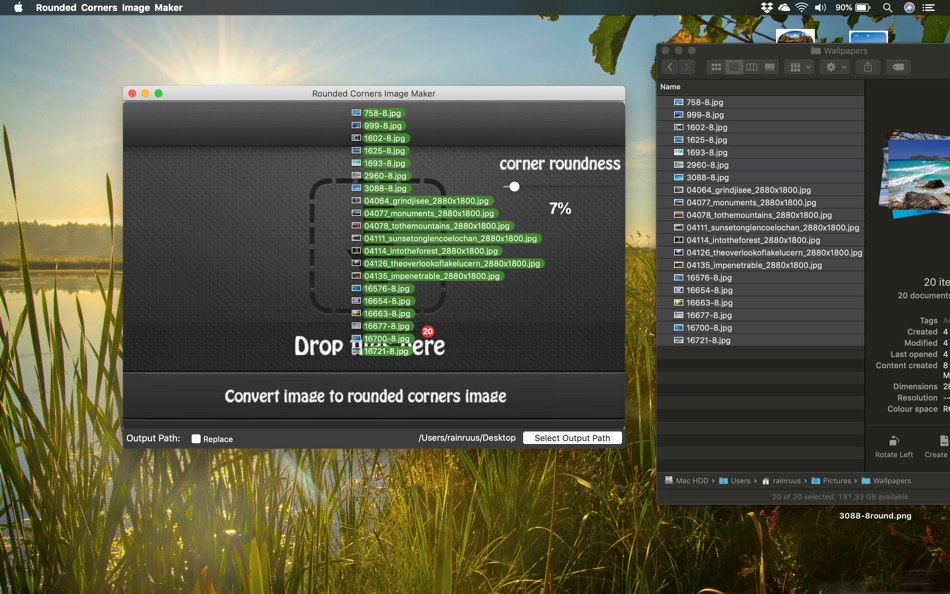Click the 3088-8round.png desktop file label
This screenshot has height=594, width=950.
coord(875,516)
